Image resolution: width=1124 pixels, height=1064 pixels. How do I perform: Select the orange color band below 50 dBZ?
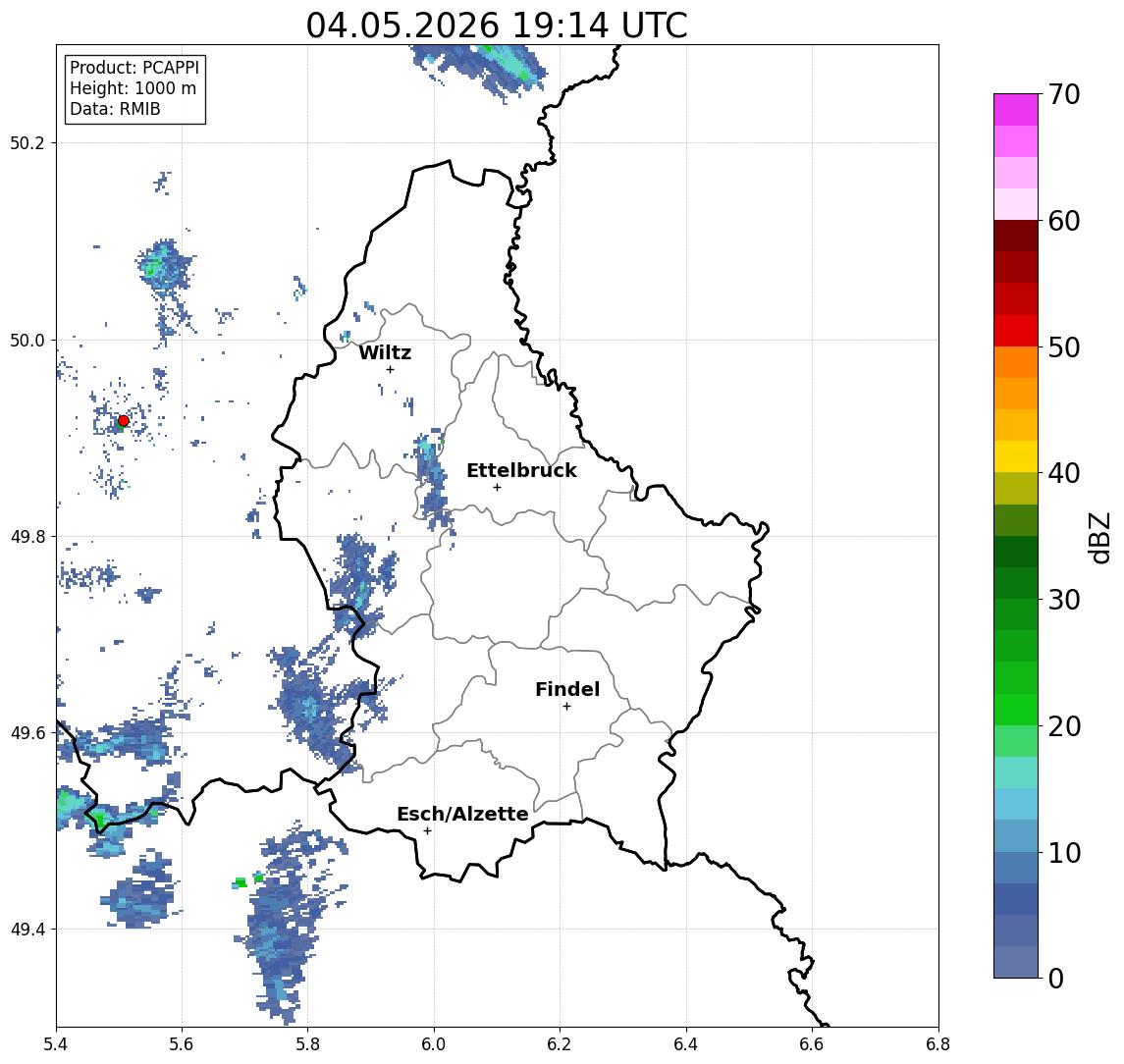[x=1016, y=362]
